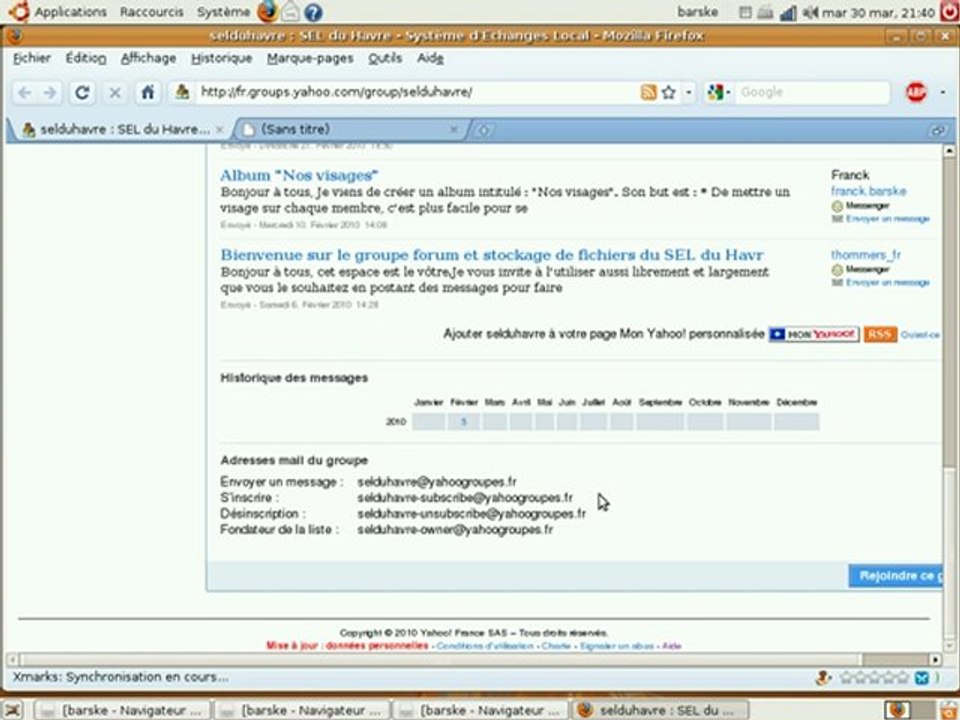
Task: Click the Firefox forward arrow button
Action: (x=50, y=92)
